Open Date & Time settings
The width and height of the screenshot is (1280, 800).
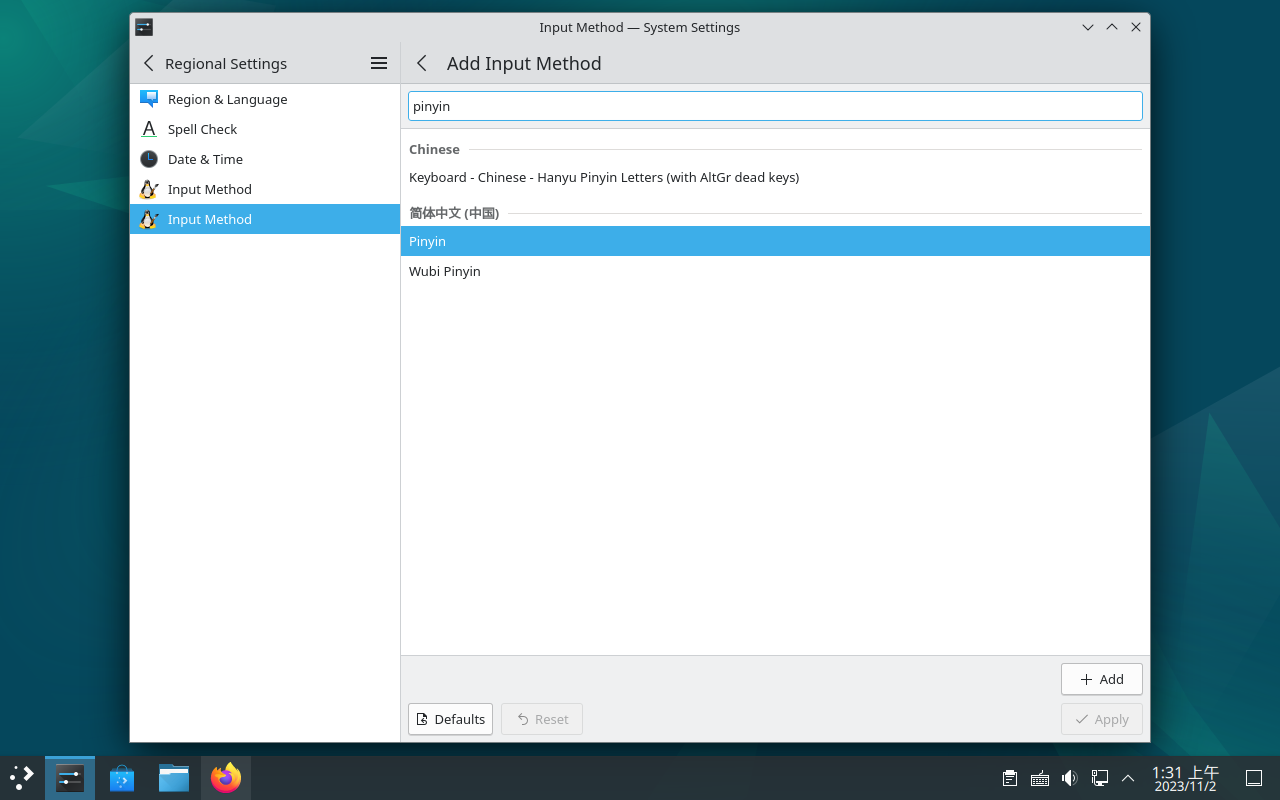click(x=205, y=159)
